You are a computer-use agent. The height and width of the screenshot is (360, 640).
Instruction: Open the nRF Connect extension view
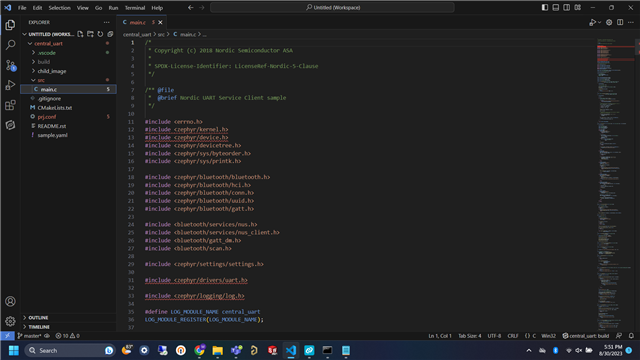click(10, 125)
